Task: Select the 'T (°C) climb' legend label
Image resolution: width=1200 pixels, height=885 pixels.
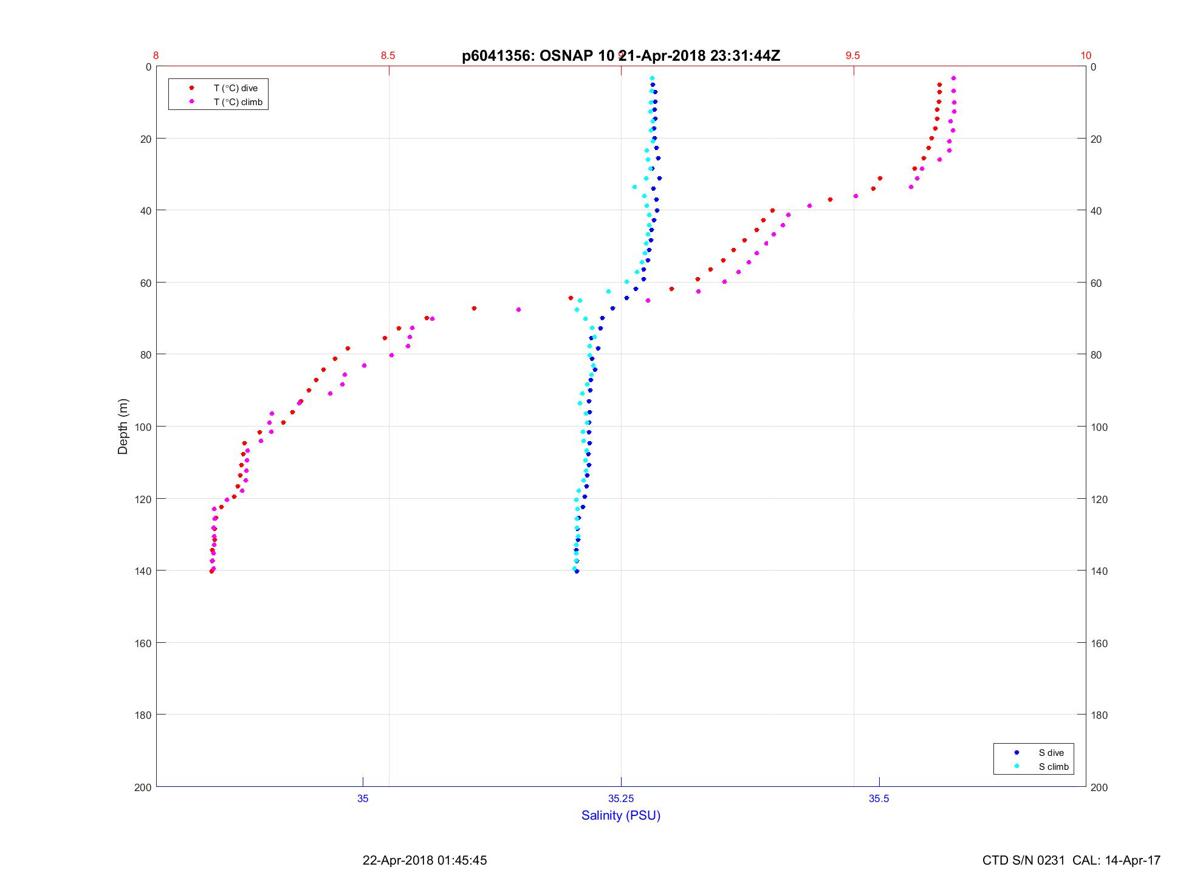Action: [238, 102]
